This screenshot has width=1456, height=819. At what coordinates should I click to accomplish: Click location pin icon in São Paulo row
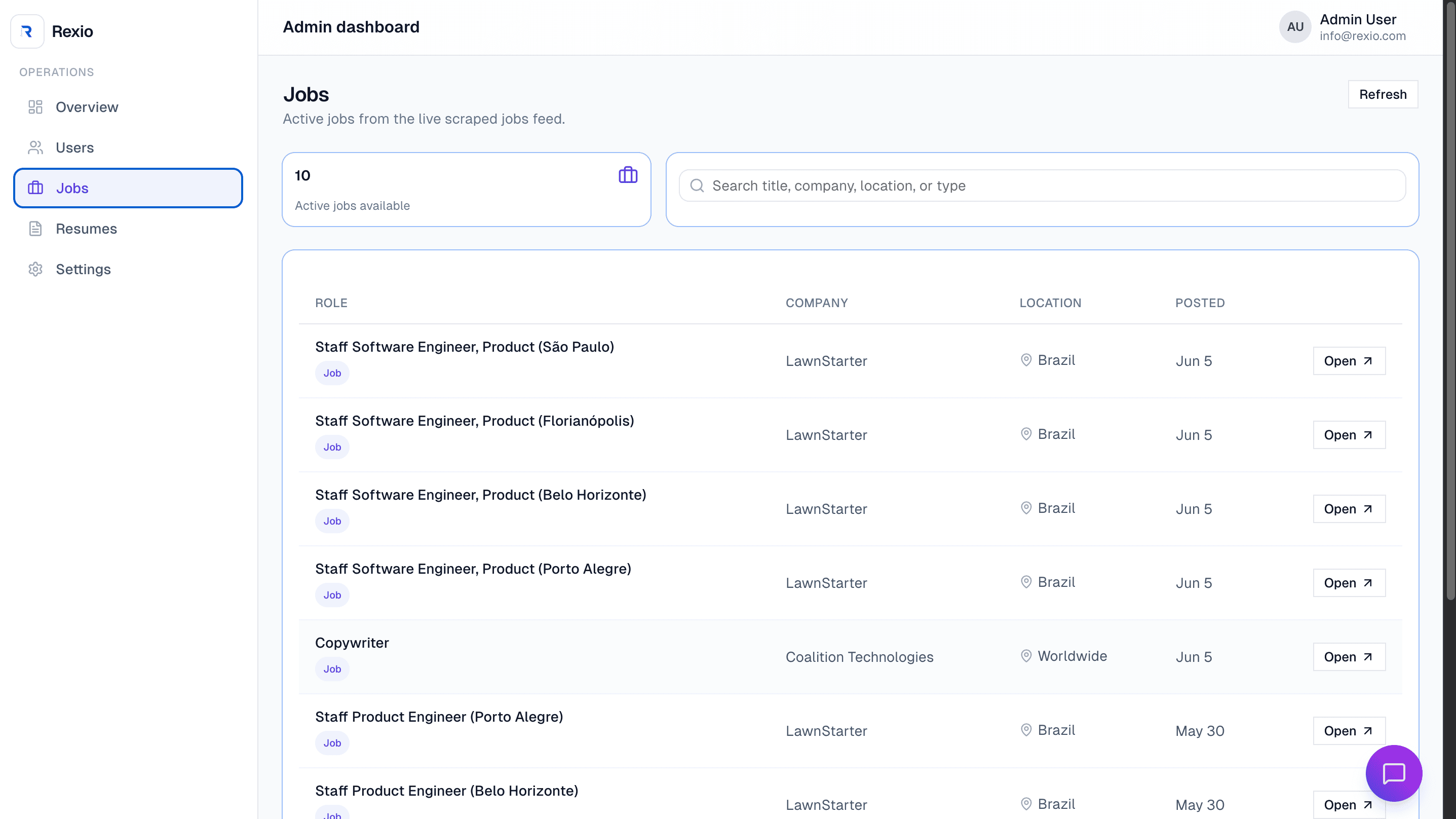[1026, 360]
